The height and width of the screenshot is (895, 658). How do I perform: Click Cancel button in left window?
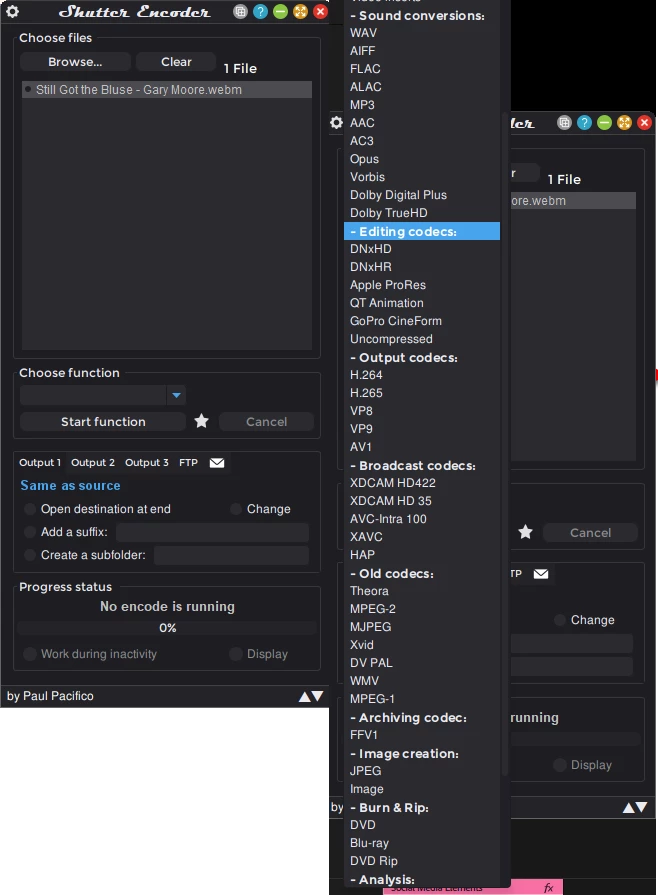click(x=267, y=422)
